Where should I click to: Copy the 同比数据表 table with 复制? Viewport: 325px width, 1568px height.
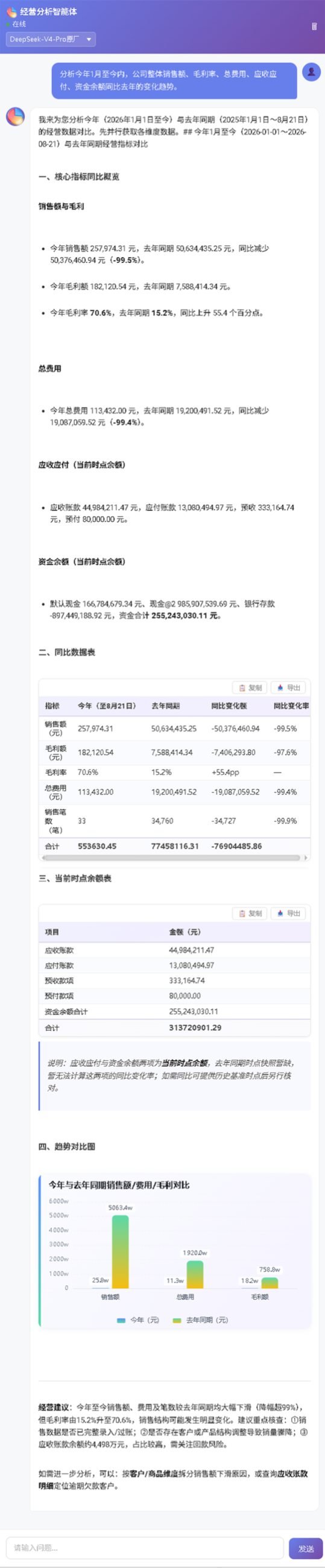tap(250, 688)
